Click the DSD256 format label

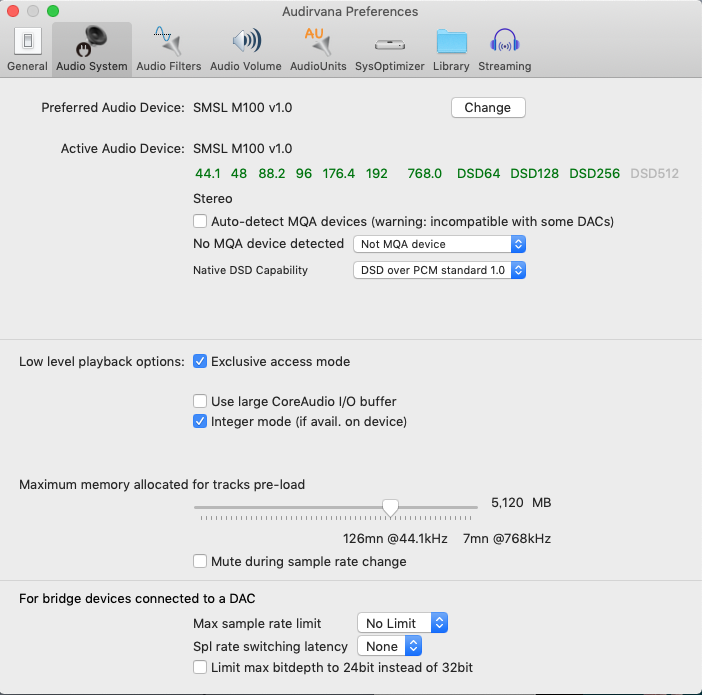coord(595,173)
